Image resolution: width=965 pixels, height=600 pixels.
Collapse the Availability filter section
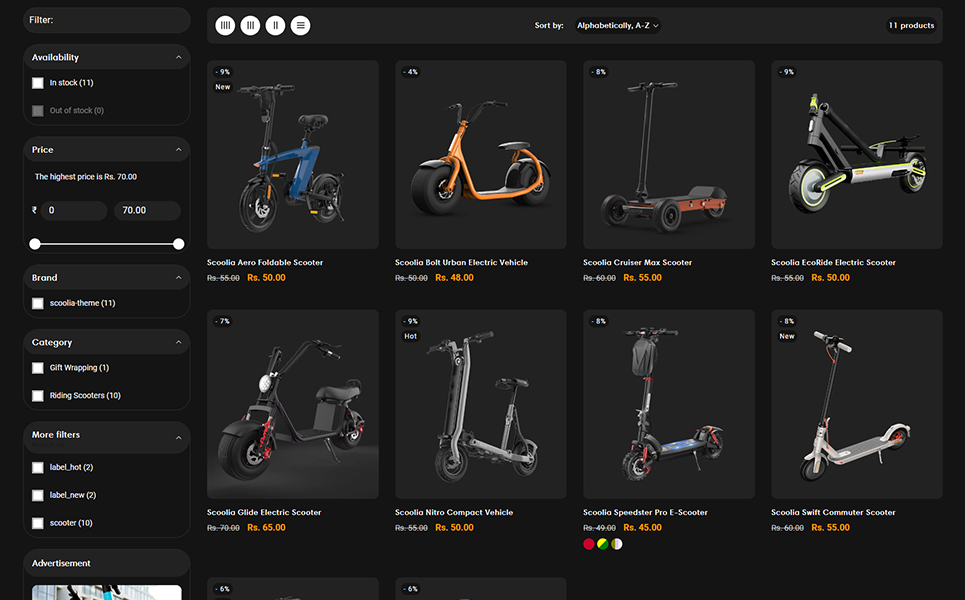[179, 58]
